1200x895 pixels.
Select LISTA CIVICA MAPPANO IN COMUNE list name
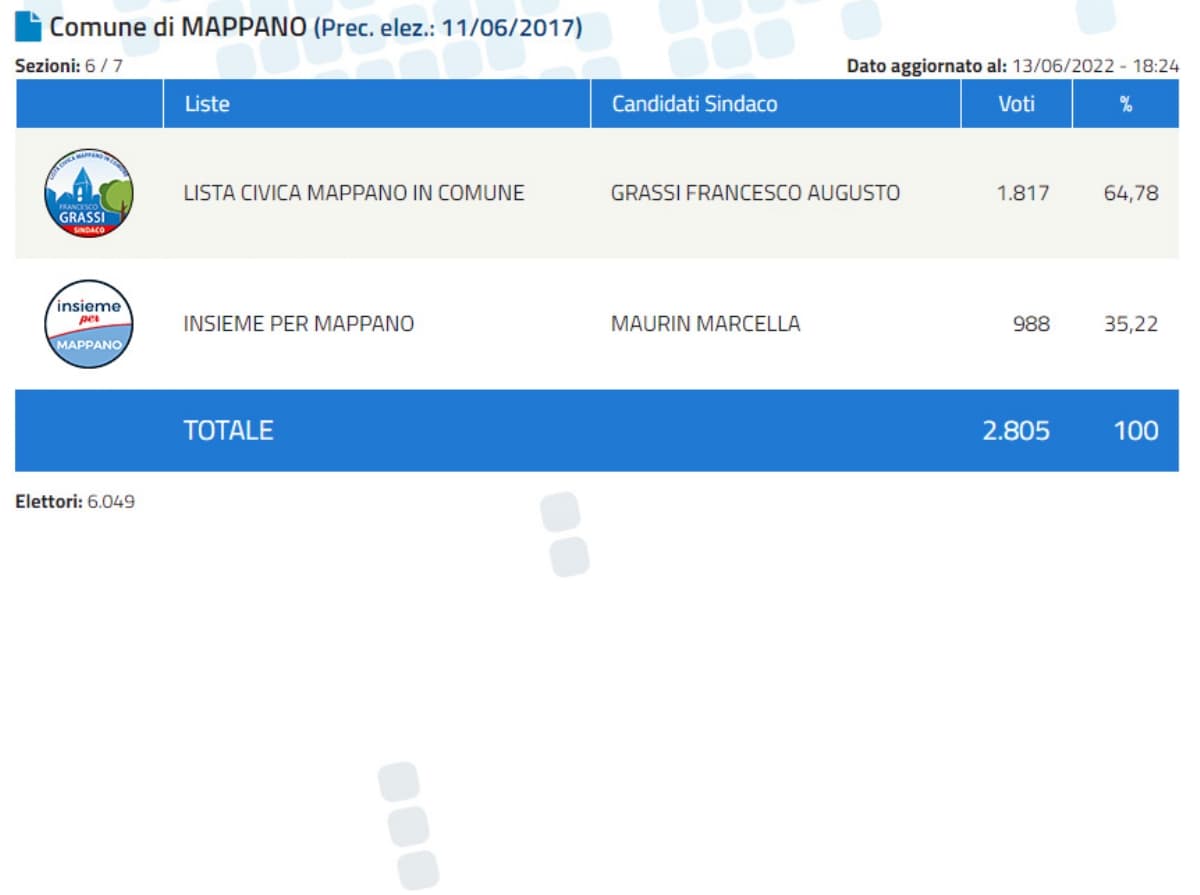pyautogui.click(x=354, y=193)
